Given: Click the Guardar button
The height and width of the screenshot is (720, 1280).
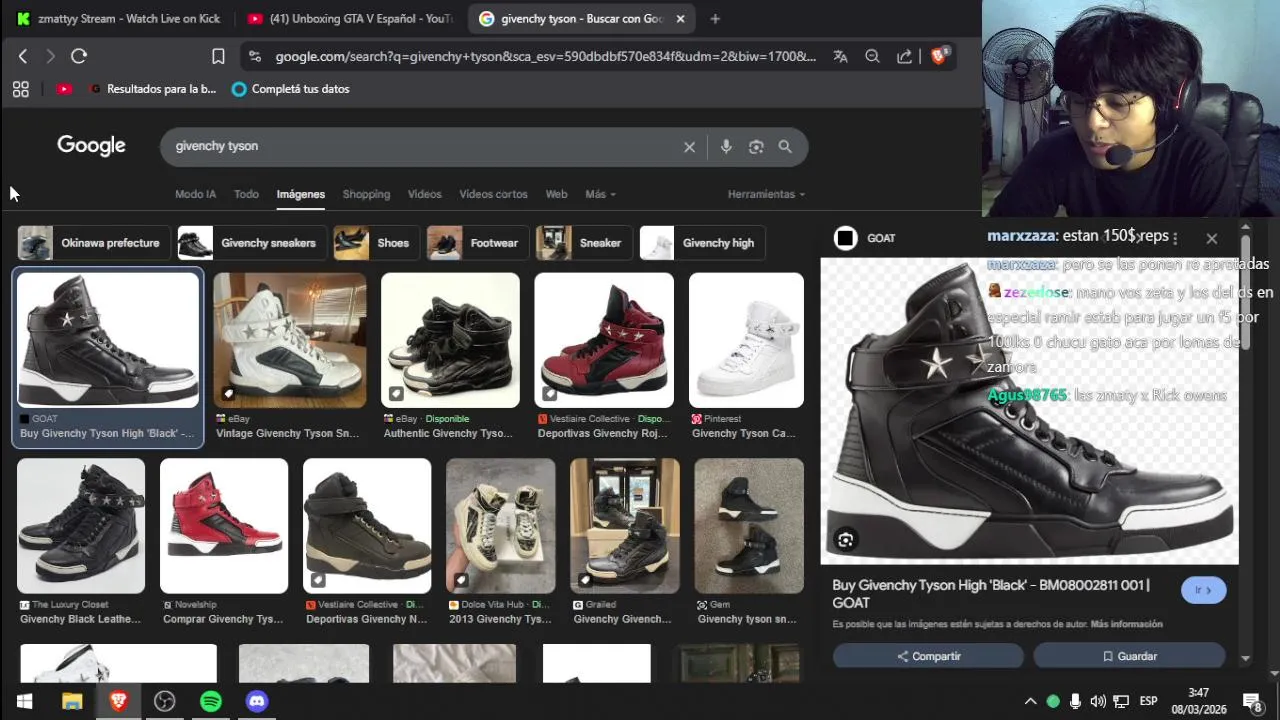Looking at the screenshot, I should 1129,656.
